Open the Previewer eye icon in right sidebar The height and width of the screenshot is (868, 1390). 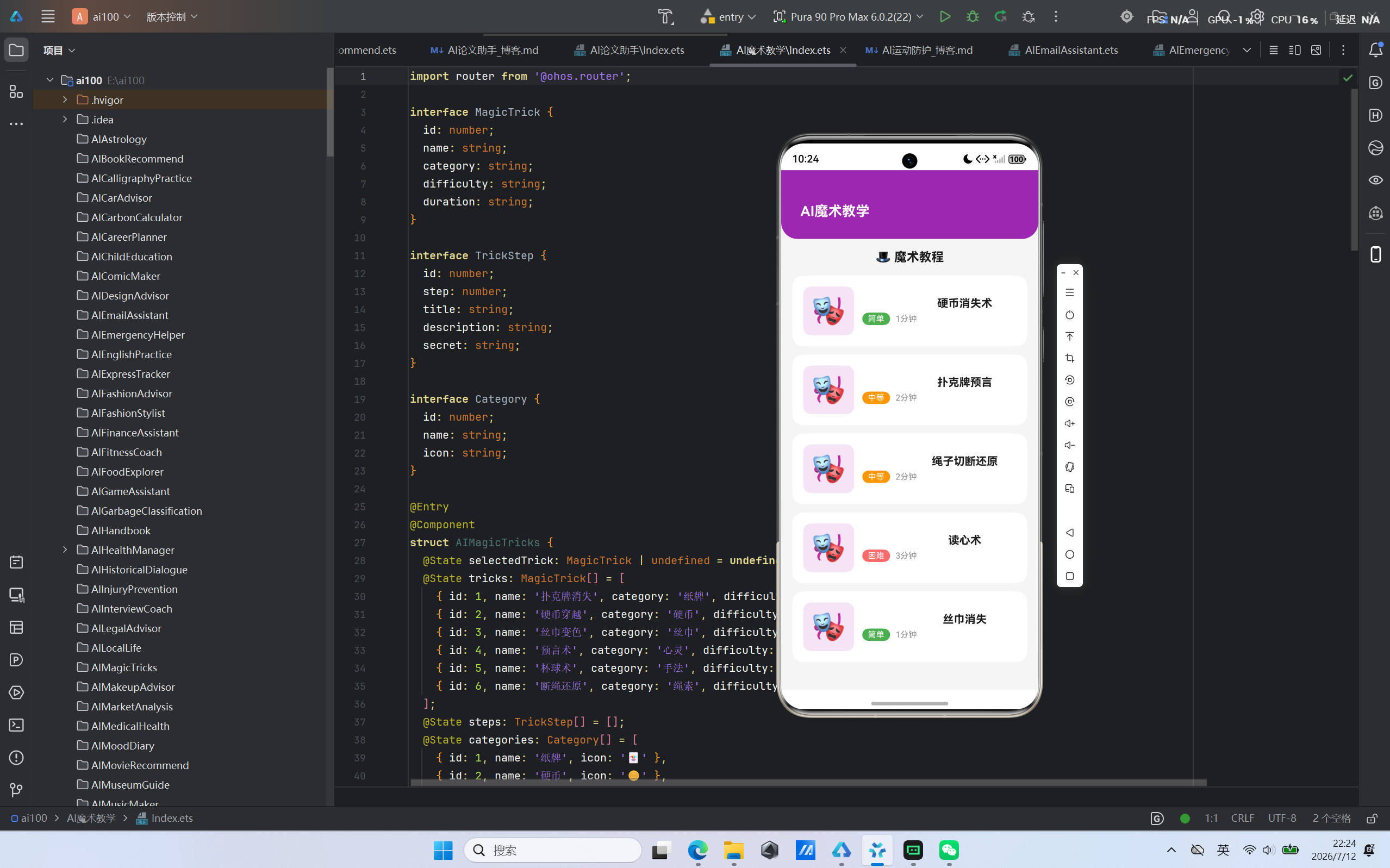pos(1376,180)
